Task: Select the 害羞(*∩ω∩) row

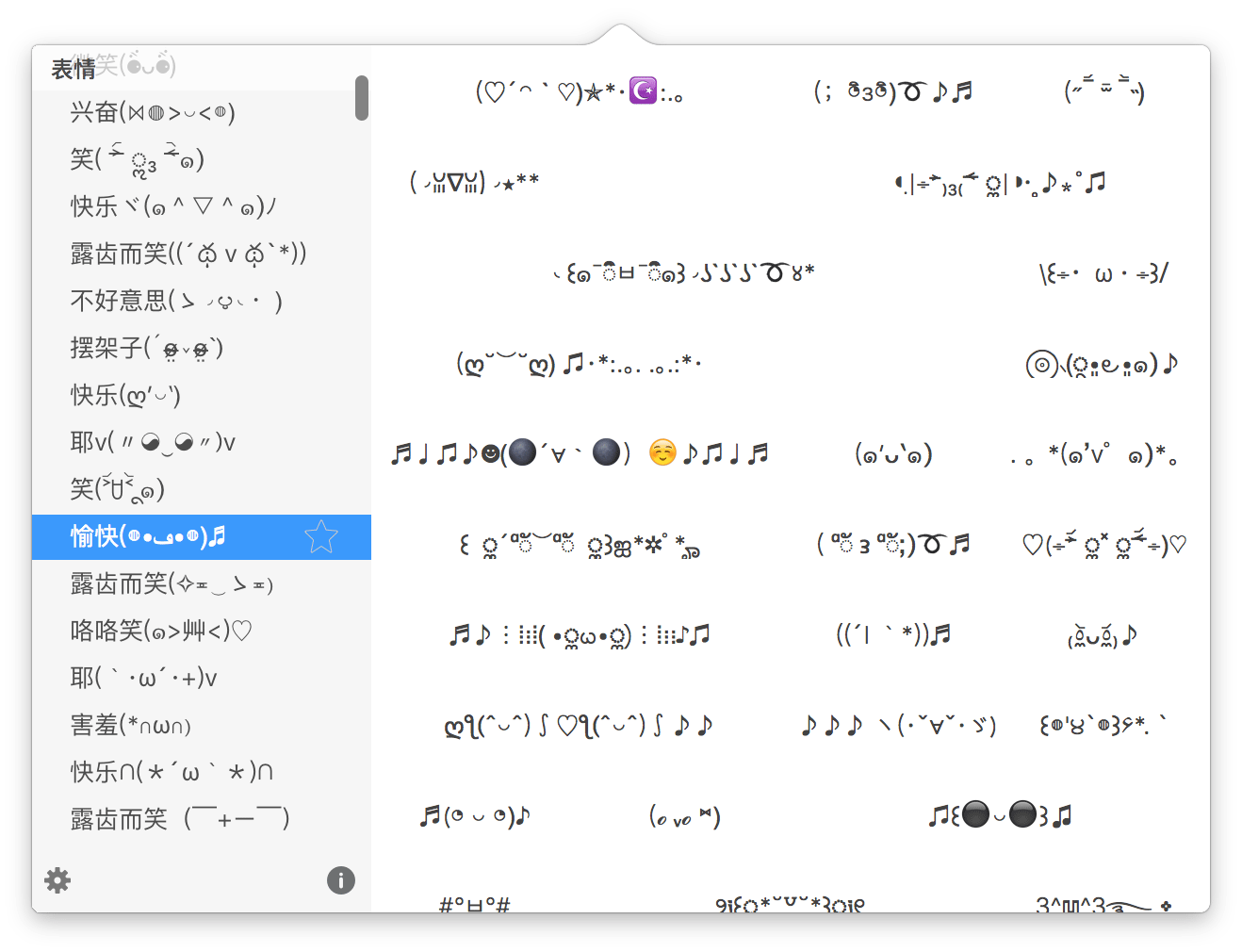Action: 202,726
